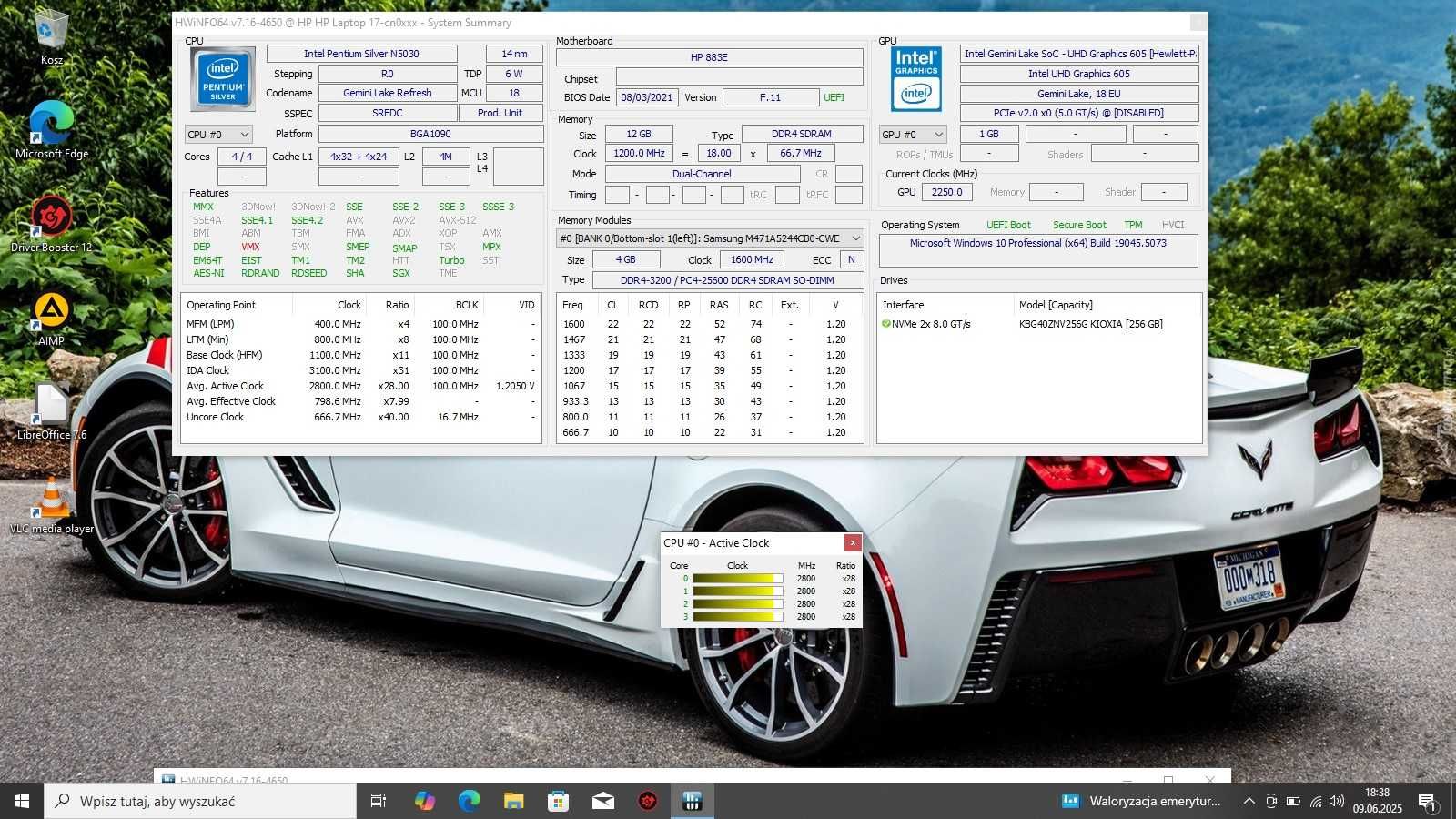This screenshot has height=819, width=1456.
Task: Click the Core 3 clock bar
Action: [x=737, y=617]
